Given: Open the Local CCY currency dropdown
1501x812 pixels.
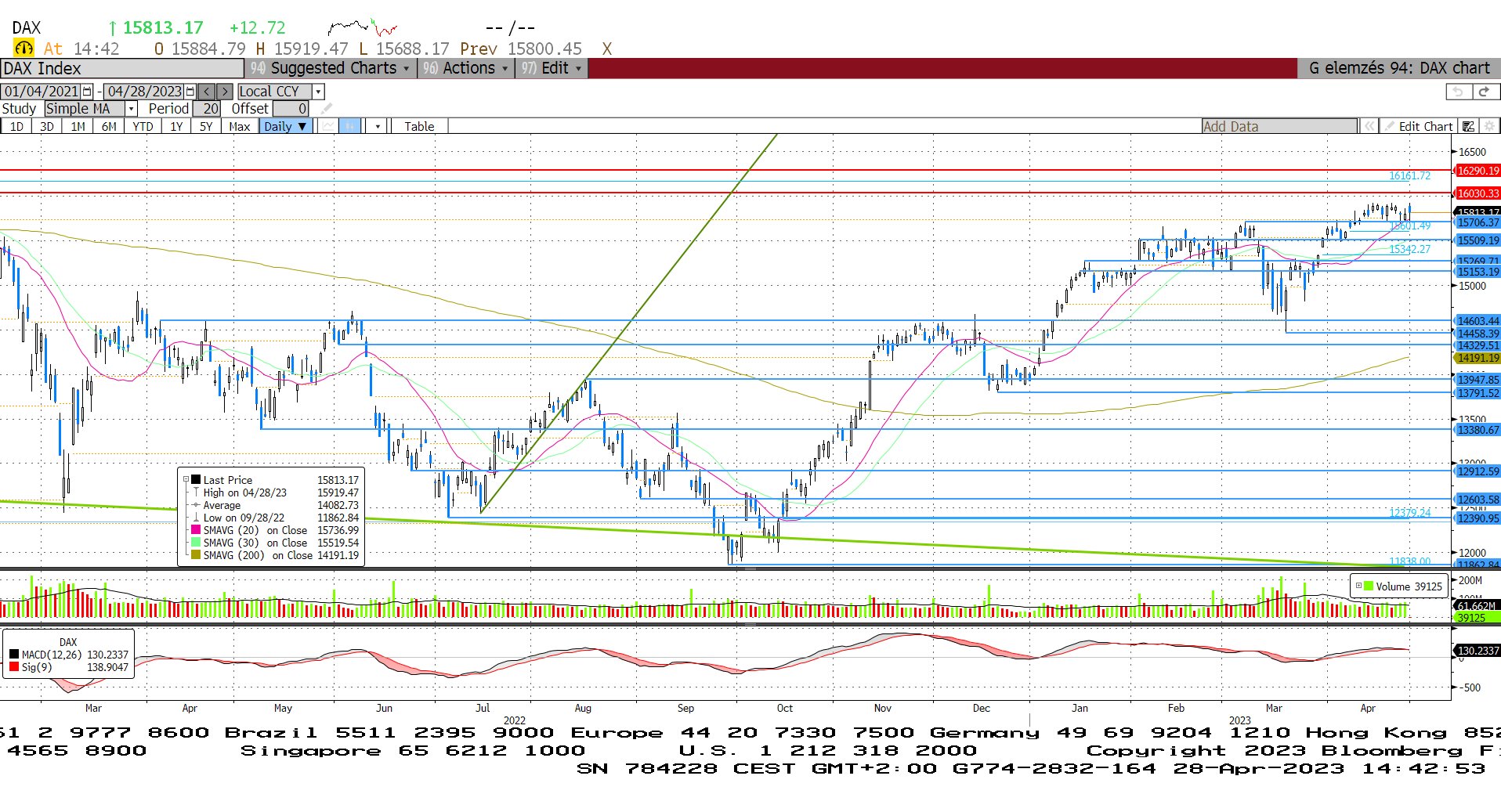Looking at the screenshot, I should [318, 92].
